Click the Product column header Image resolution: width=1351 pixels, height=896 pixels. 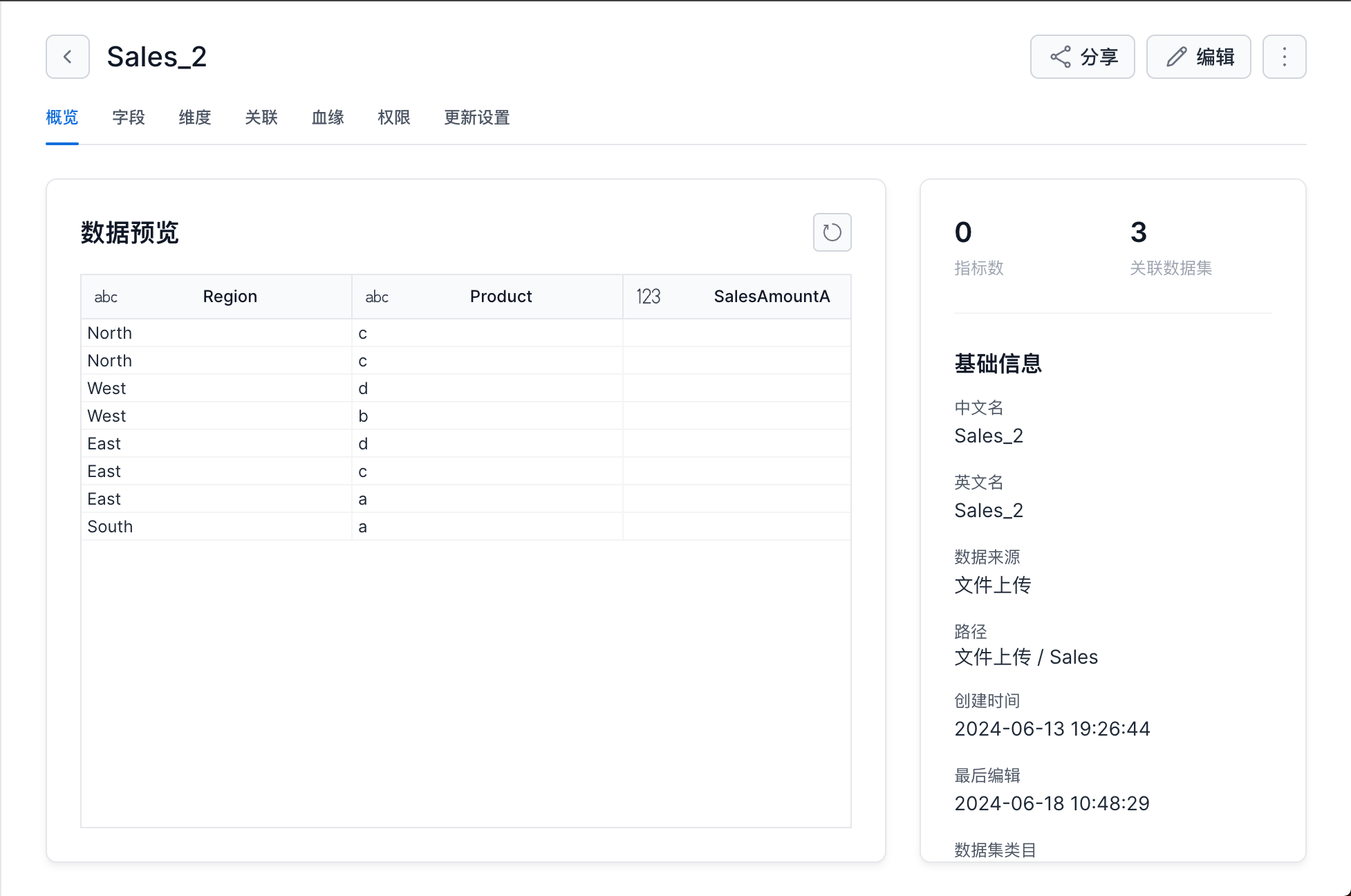[x=501, y=297]
